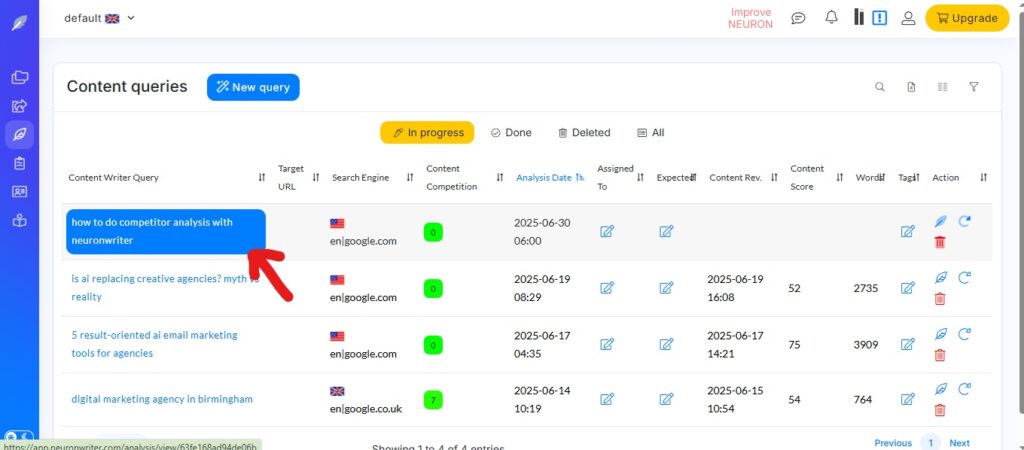The height and width of the screenshot is (450, 1024).
Task: Toggle the dark mode switch
Action: pos(19,437)
